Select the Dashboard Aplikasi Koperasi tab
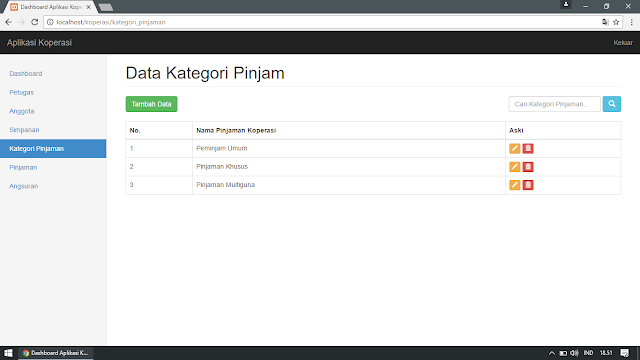This screenshot has height=360, width=640. (51, 7)
